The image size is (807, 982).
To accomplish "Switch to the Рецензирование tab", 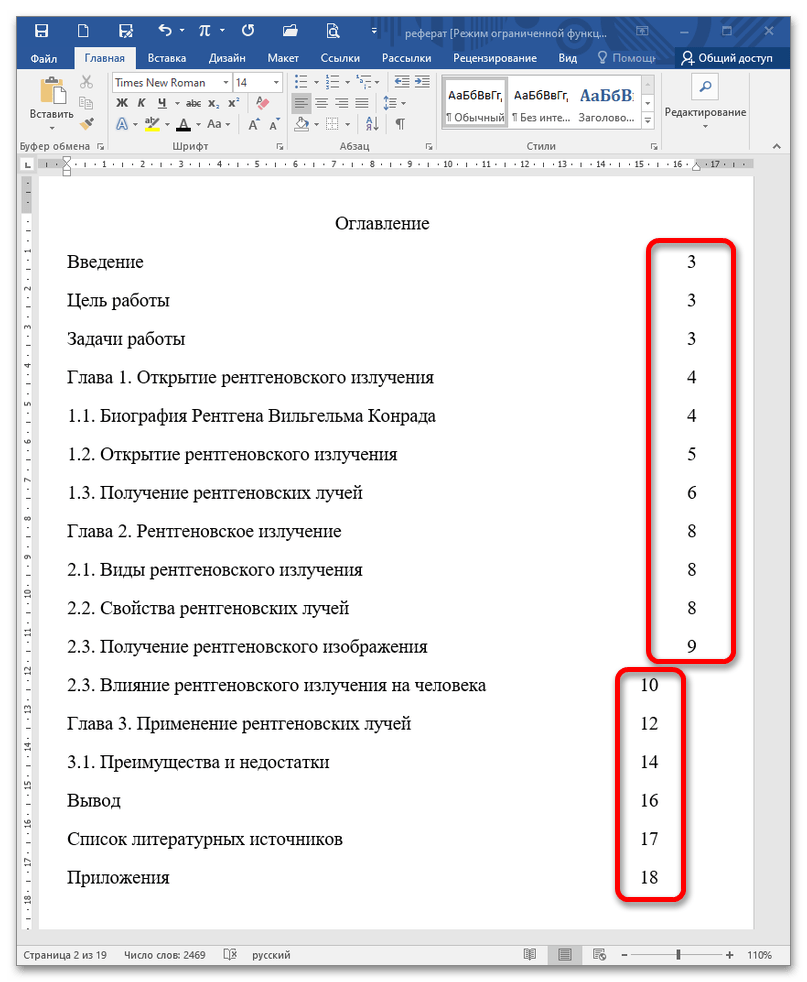I will pos(494,58).
